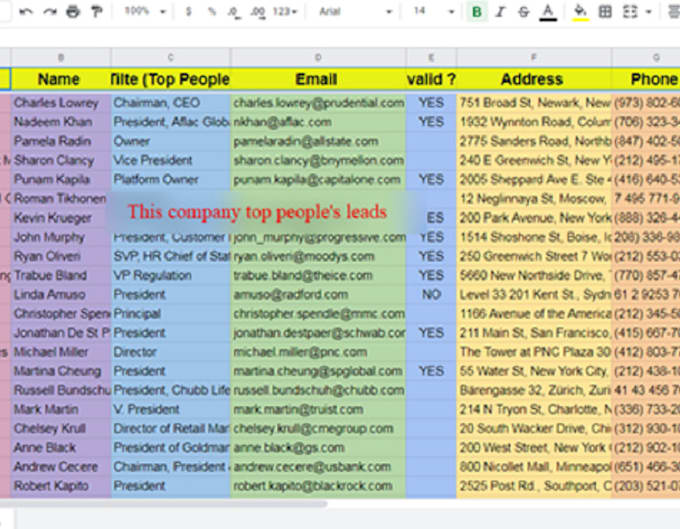This screenshot has height=529, width=680.
Task: Activate the Paint format tool
Action: pyautogui.click(x=96, y=12)
